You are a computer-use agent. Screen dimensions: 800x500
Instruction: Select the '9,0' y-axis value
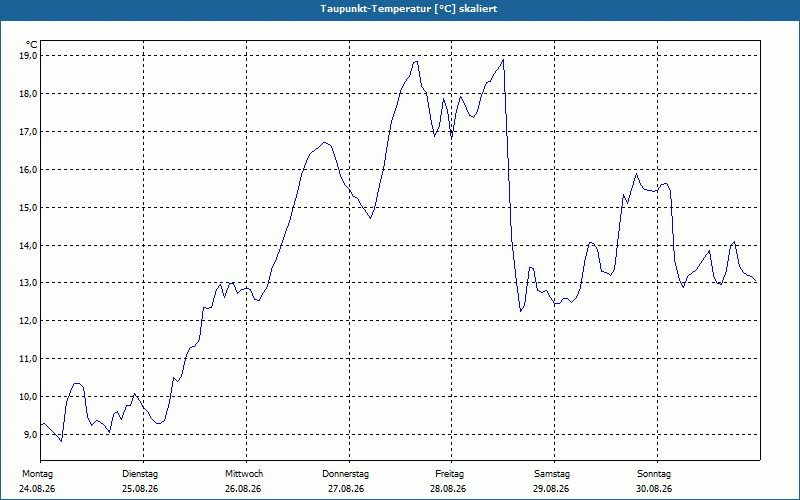point(30,434)
